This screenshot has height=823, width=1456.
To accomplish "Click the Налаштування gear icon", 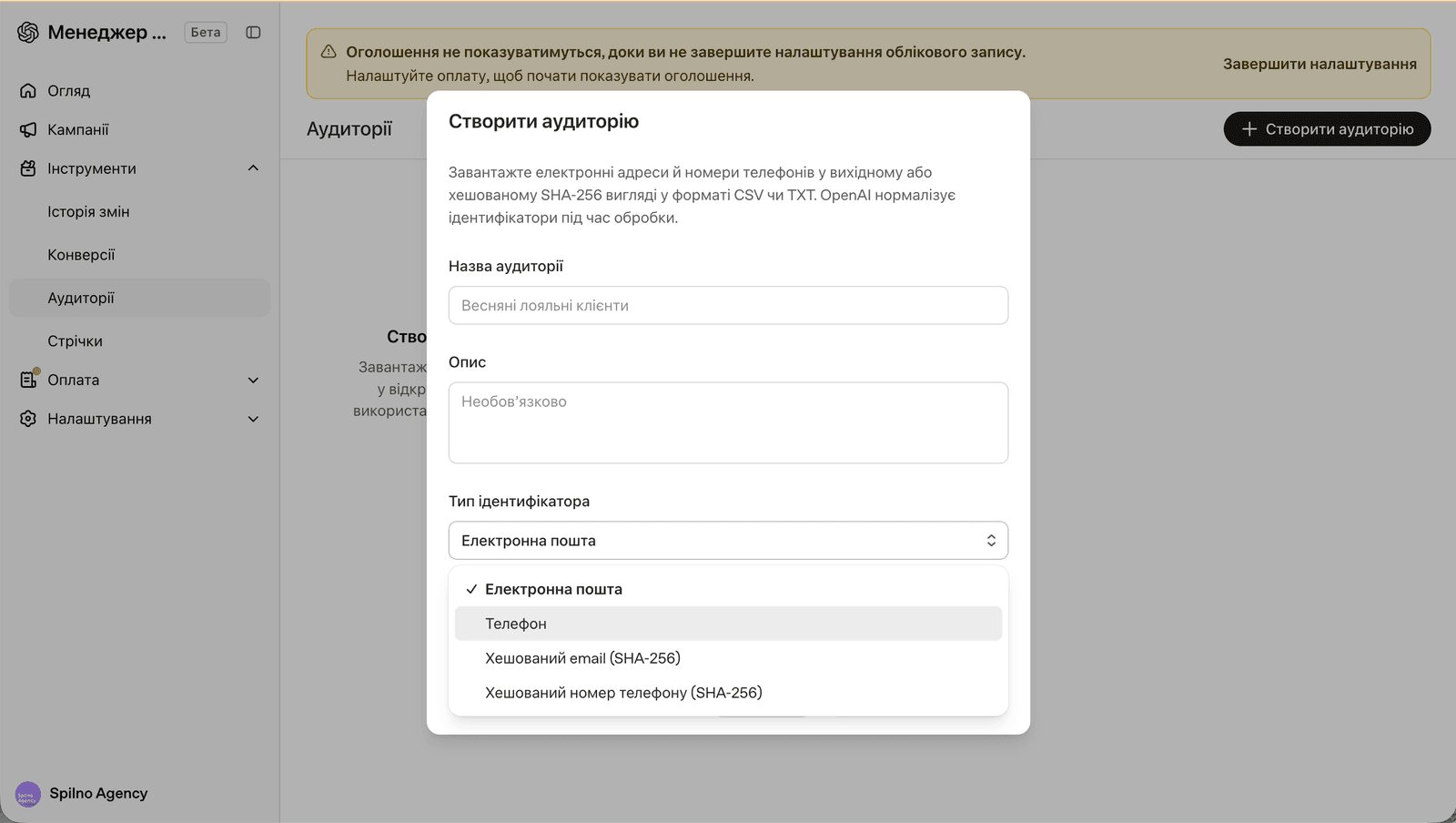I will pos(28,419).
